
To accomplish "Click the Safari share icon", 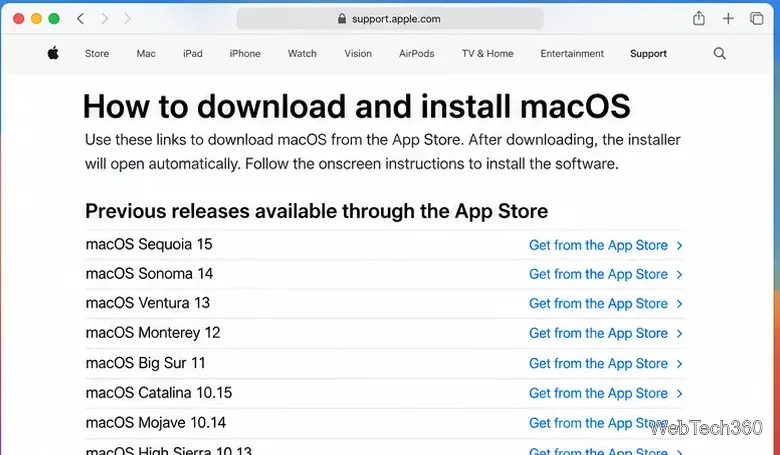I will 699,18.
